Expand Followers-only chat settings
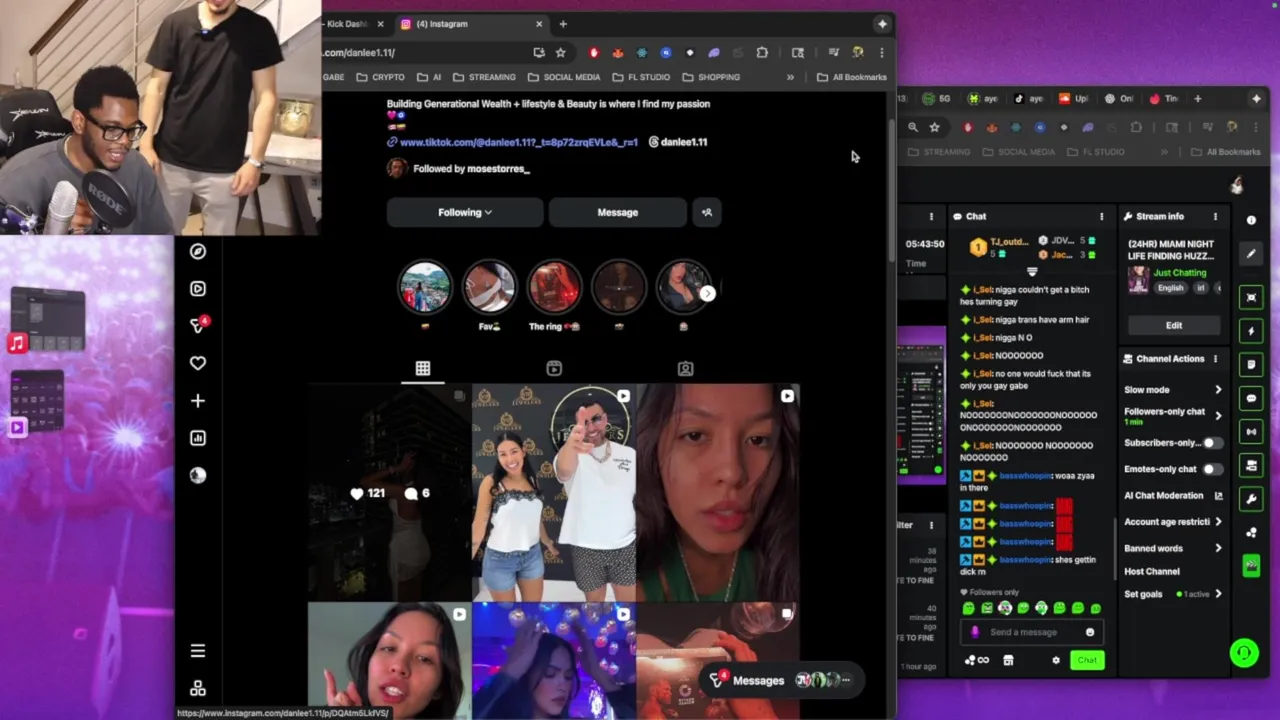 pos(1218,415)
